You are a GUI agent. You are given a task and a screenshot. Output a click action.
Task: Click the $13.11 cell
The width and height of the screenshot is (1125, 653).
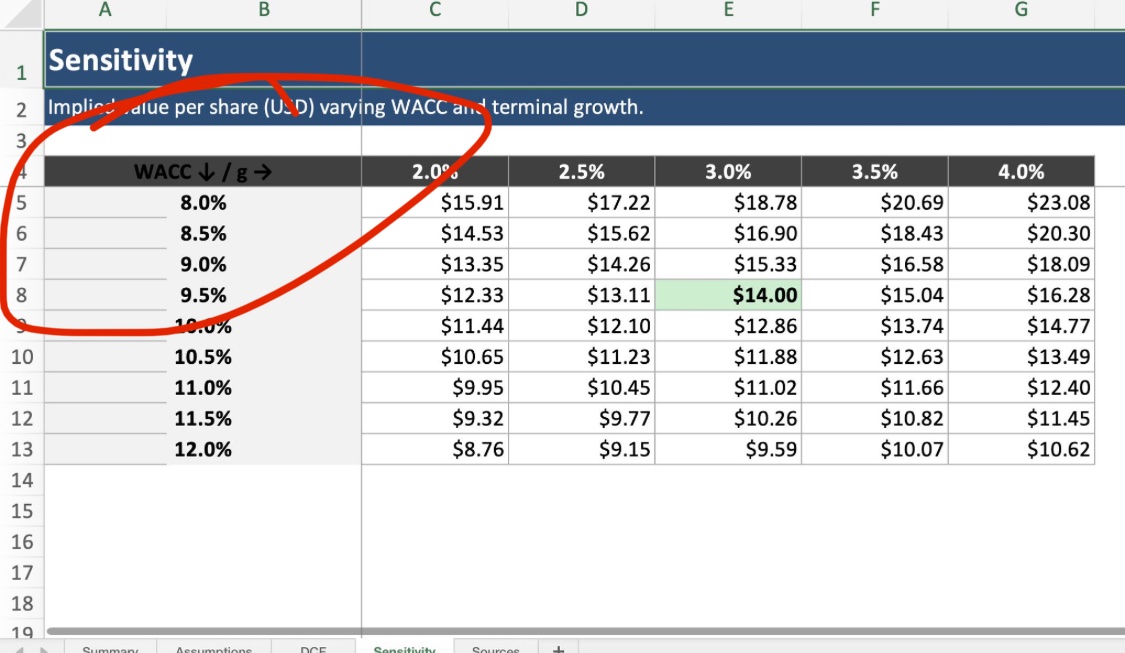[x=581, y=295]
